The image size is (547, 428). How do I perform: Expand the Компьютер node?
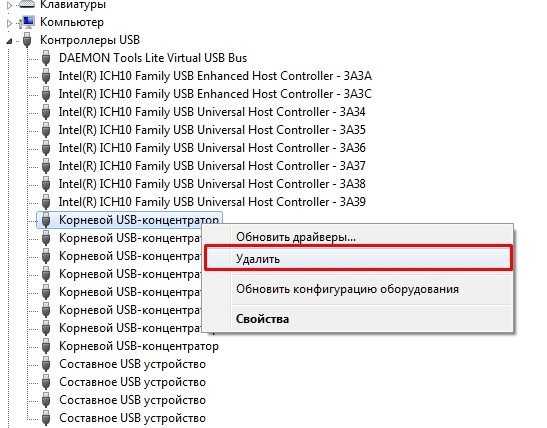tap(9, 23)
